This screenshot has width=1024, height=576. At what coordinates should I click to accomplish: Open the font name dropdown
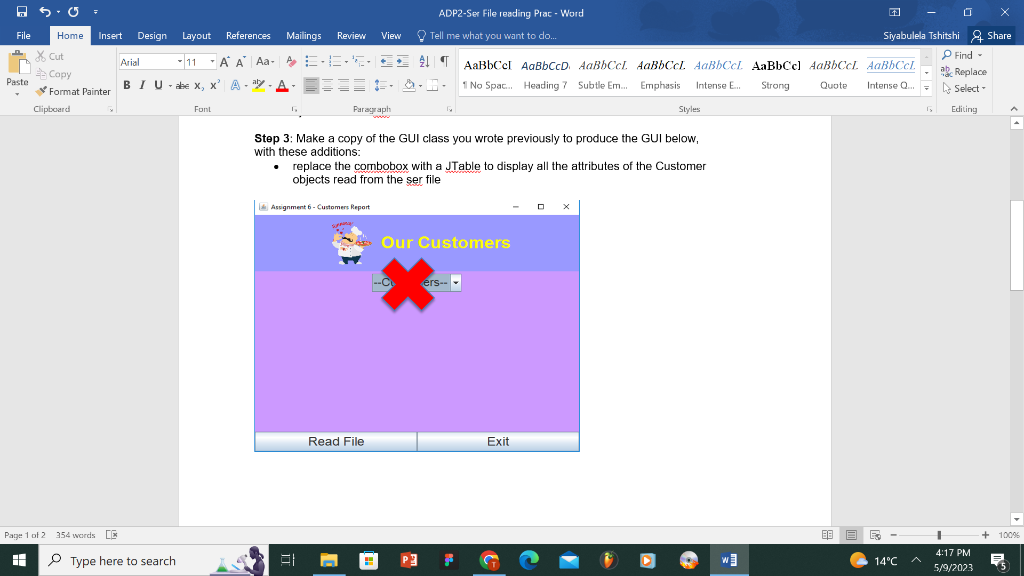click(x=180, y=62)
